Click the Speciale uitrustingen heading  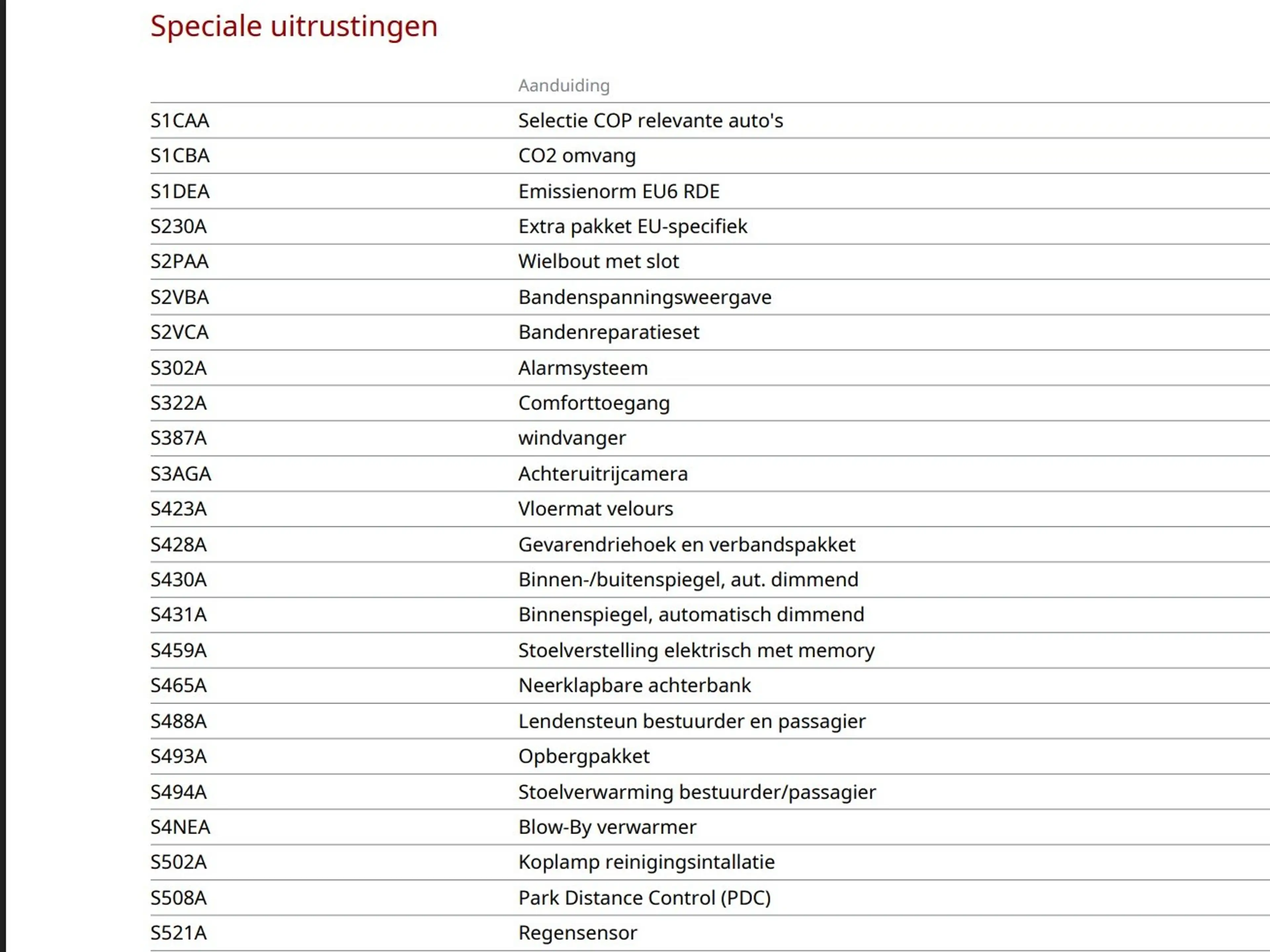[294, 26]
